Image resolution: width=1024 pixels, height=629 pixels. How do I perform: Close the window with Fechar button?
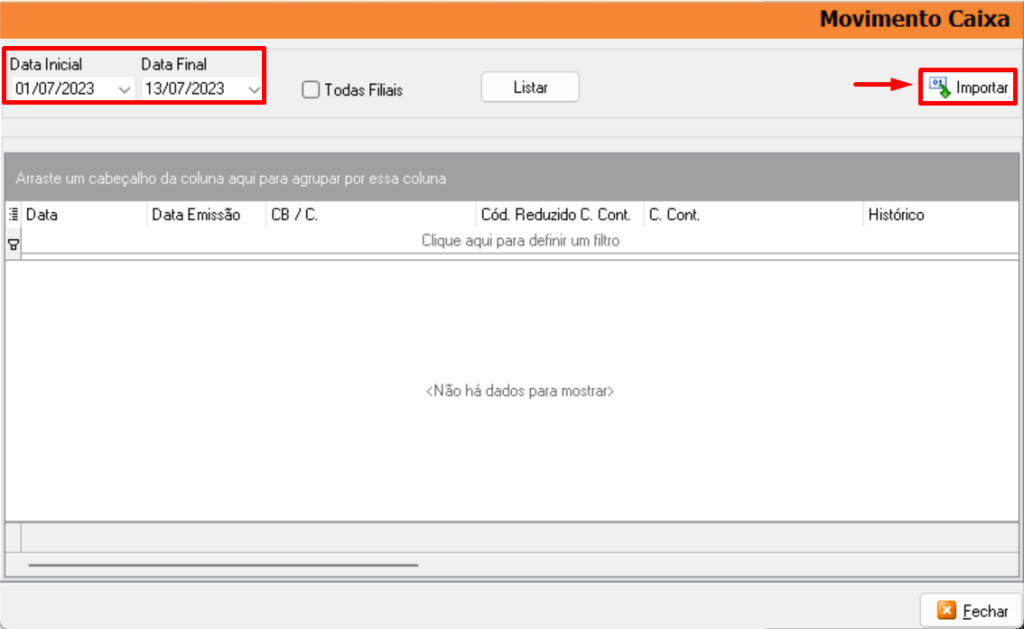[971, 611]
